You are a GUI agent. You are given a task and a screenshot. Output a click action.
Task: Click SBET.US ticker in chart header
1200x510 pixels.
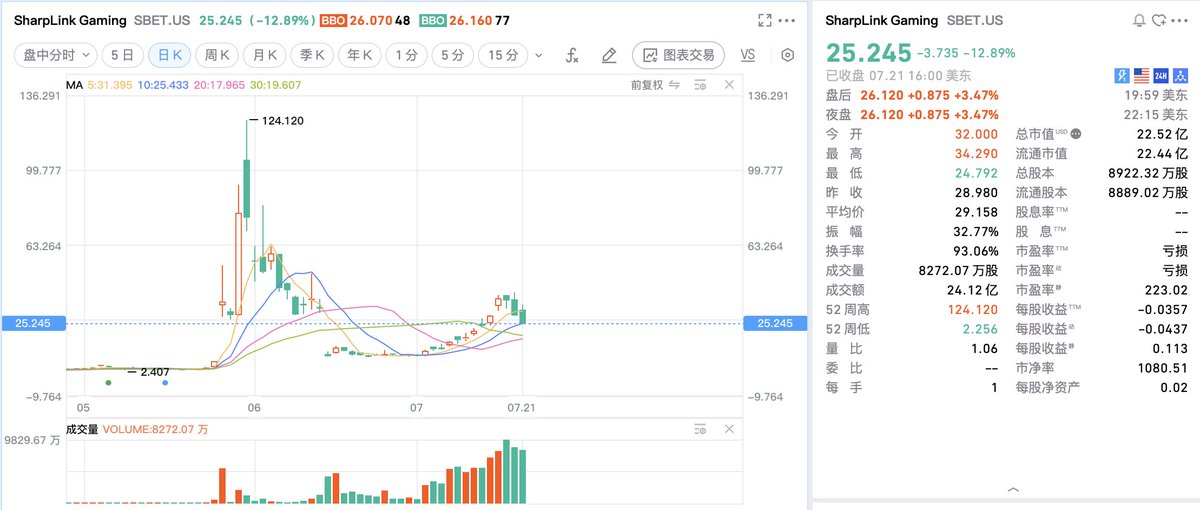pyautogui.click(x=162, y=20)
